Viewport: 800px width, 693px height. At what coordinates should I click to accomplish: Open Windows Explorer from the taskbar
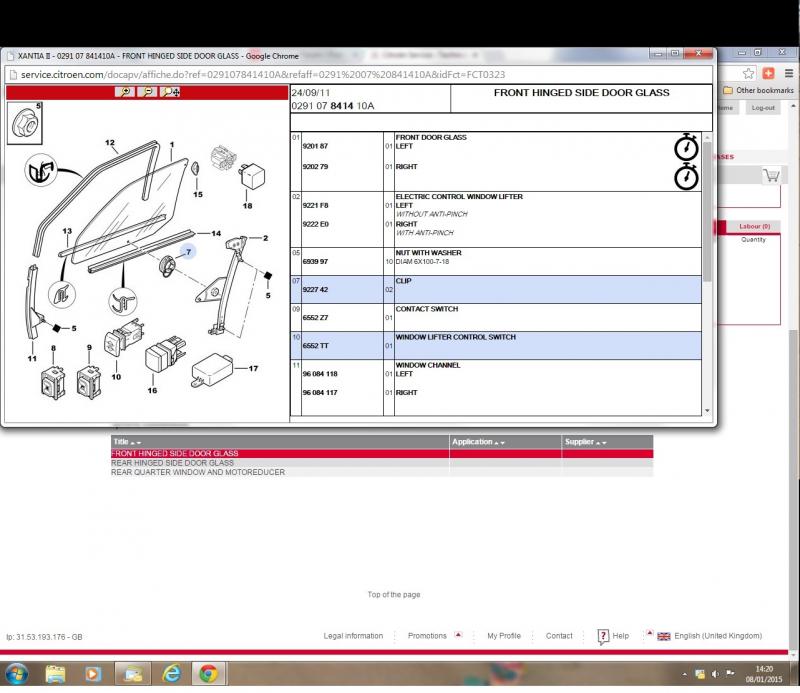pos(55,674)
